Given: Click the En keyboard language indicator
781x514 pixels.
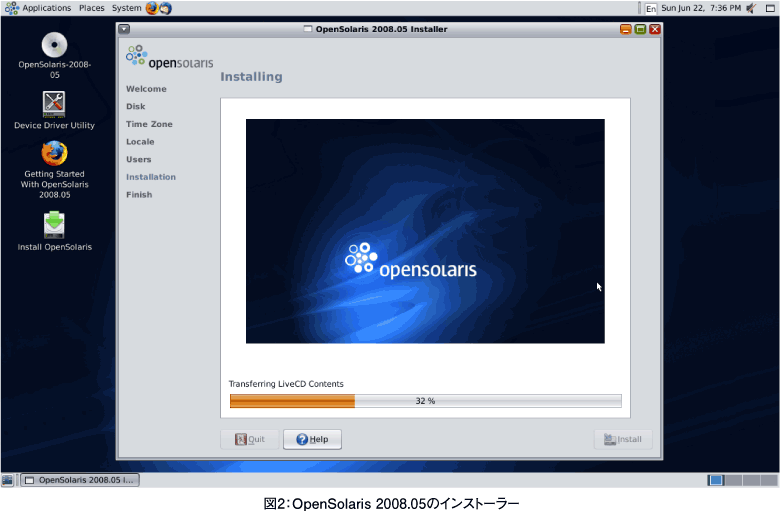Looking at the screenshot, I should tap(651, 8).
